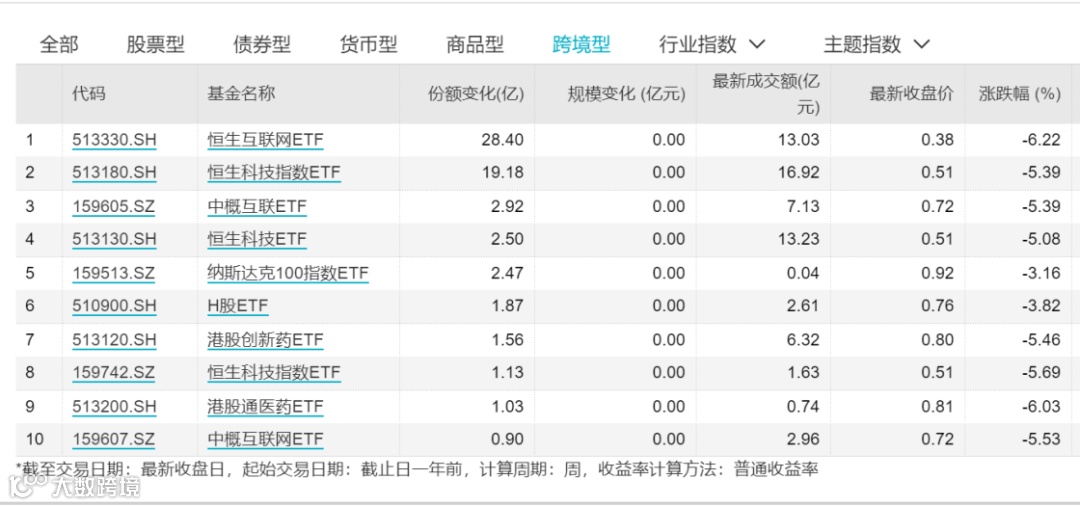
Task: Open fund code 159605.SZ link
Action: (x=114, y=207)
